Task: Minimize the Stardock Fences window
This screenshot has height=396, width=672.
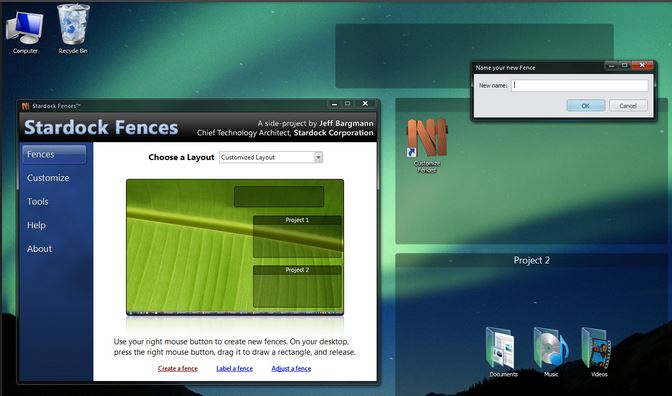Action: pyautogui.click(x=334, y=104)
